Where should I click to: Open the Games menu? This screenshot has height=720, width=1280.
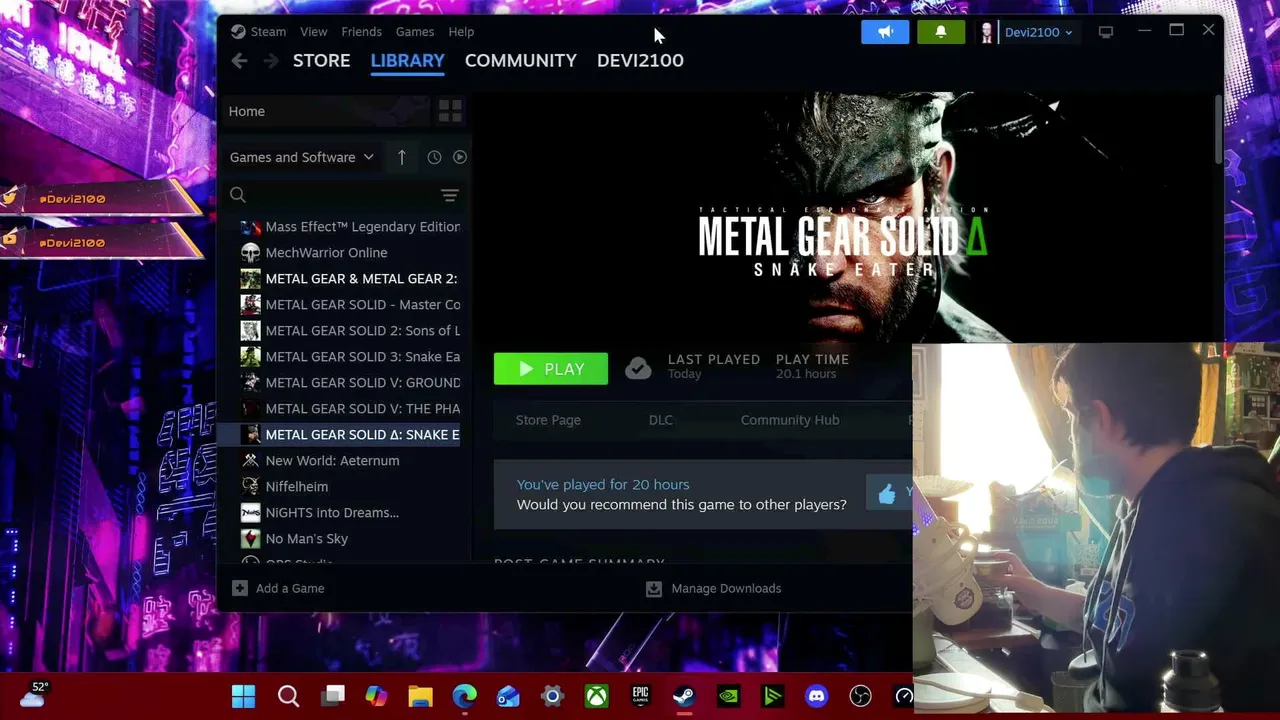pyautogui.click(x=415, y=32)
